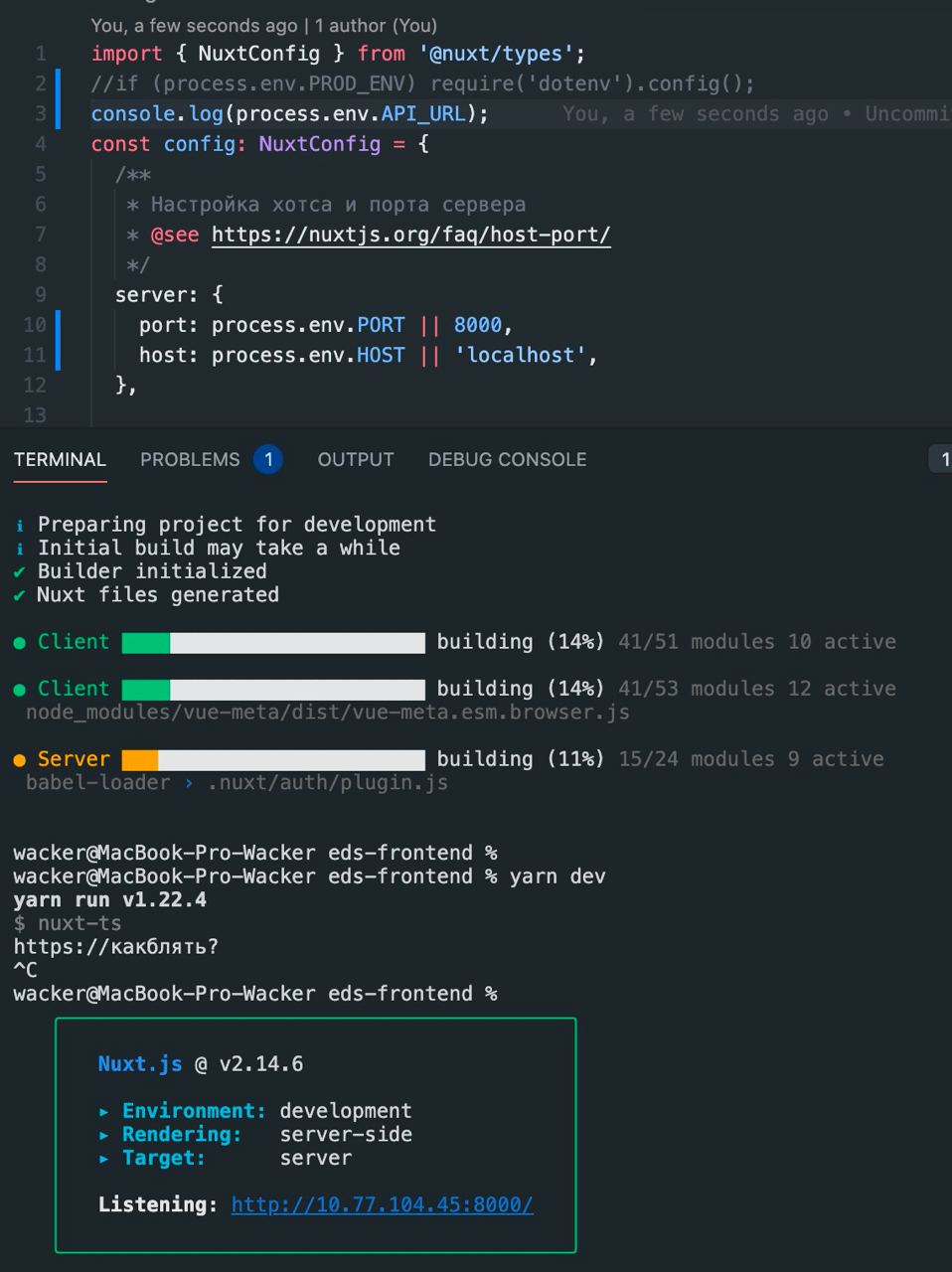
Task: Click line number 9 in the gutter
Action: click(x=41, y=295)
